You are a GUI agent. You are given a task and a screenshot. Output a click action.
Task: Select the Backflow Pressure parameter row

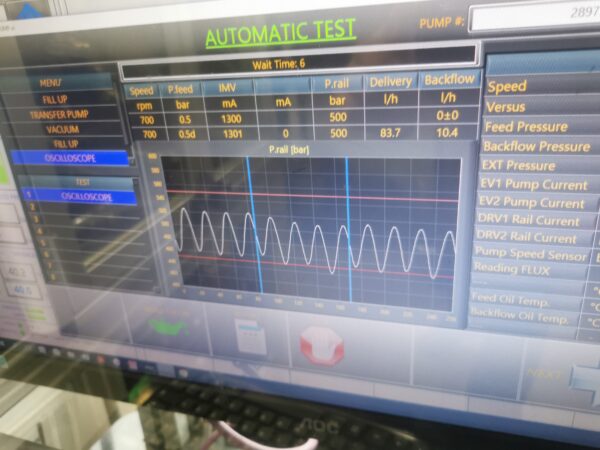click(537, 146)
